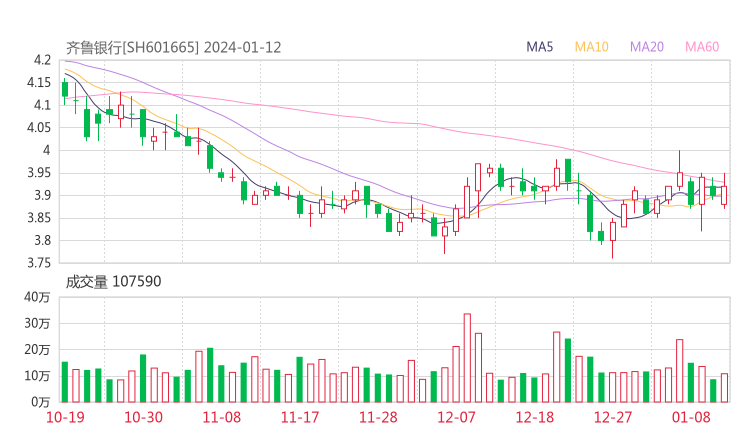Screen dimensions: 740x440
Task: Click the 0万 volume axis label
Action: coord(41,402)
